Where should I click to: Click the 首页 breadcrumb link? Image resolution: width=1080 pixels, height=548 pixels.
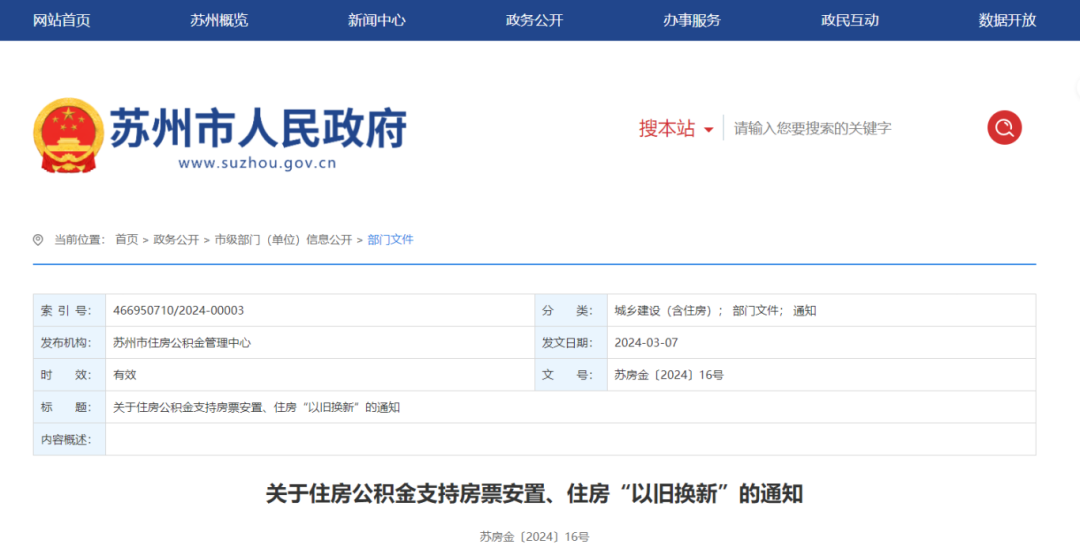(127, 240)
